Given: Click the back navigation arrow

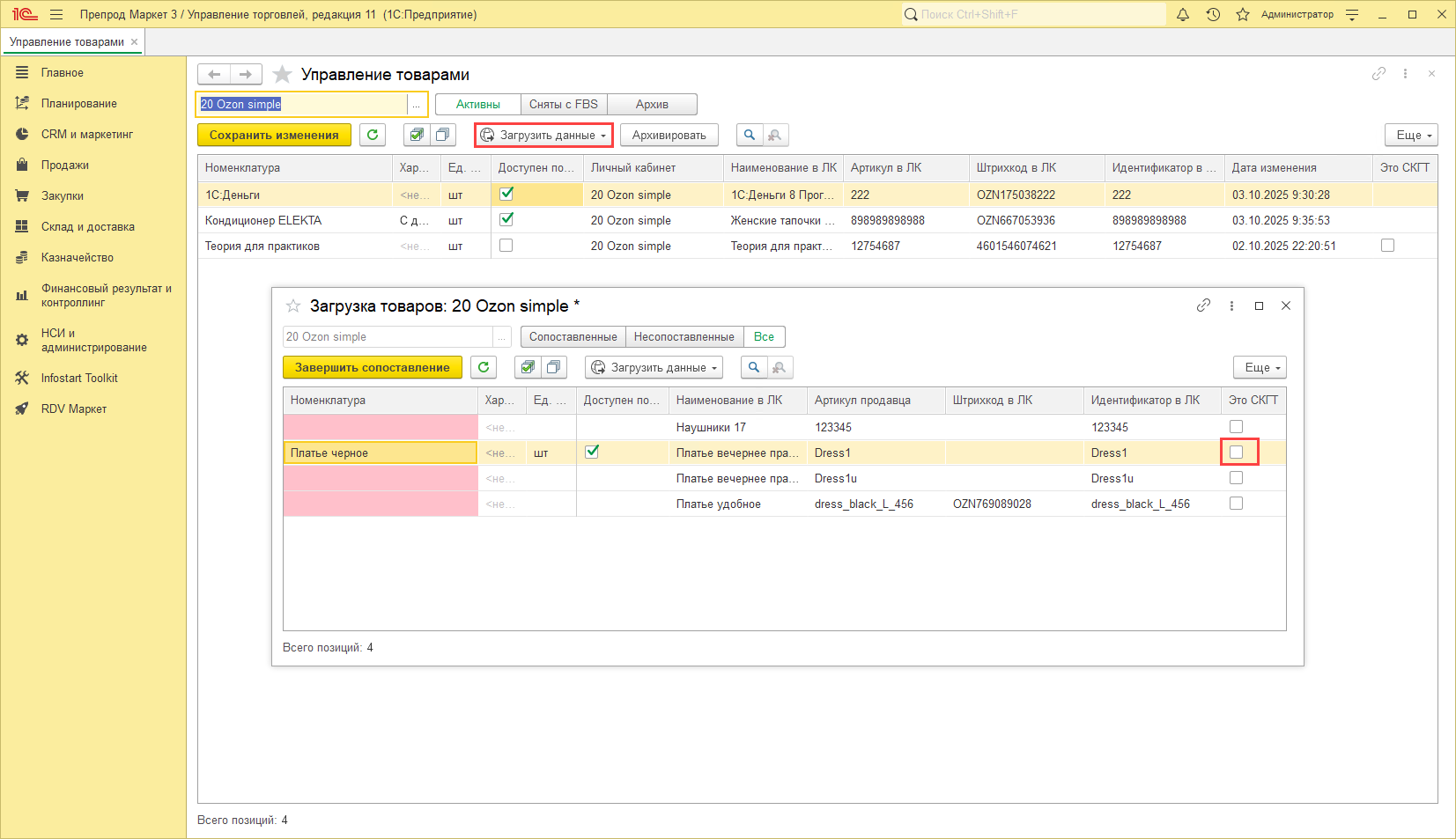Looking at the screenshot, I should tap(214, 75).
